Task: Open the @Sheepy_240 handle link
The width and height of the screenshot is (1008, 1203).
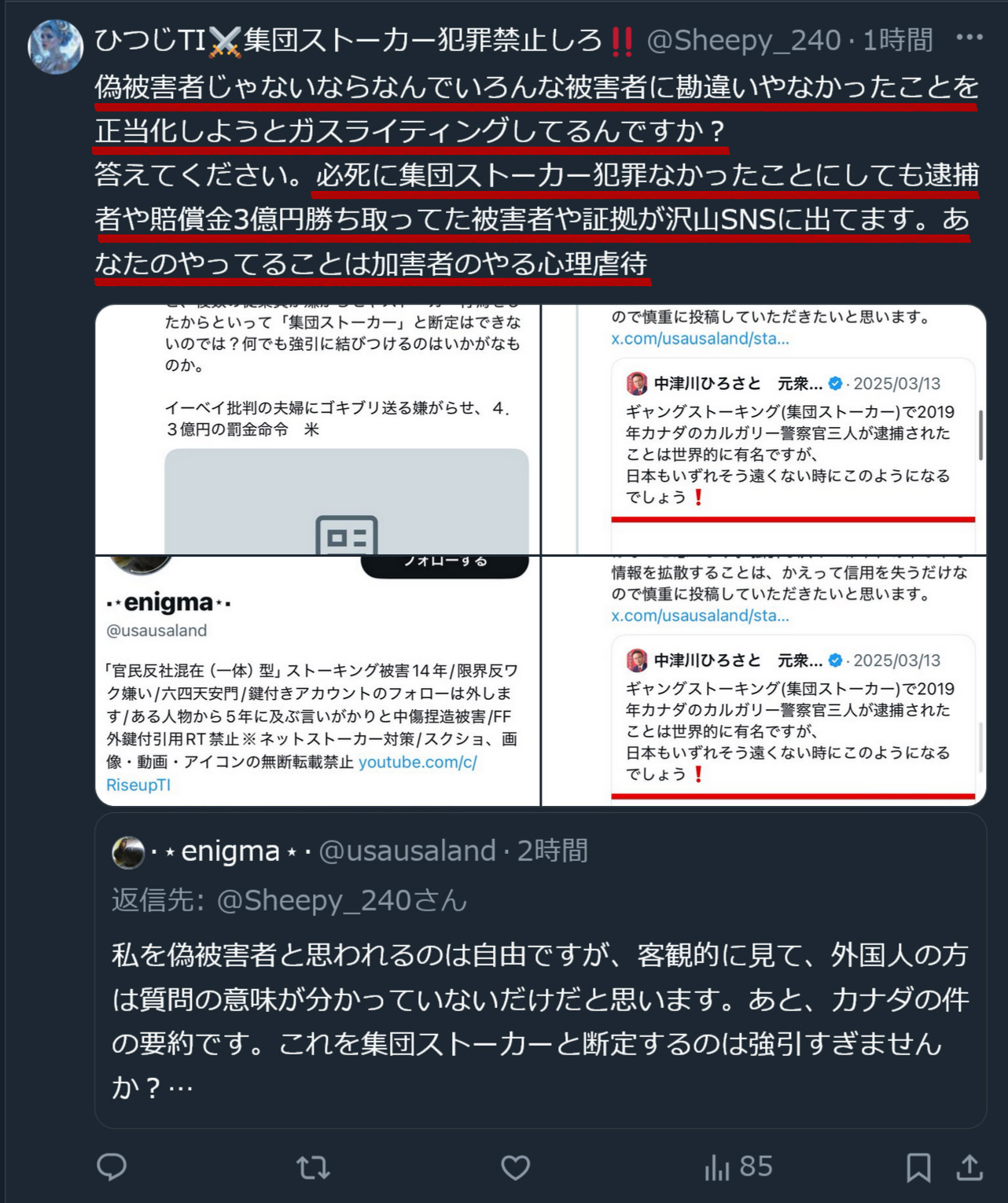Action: [743, 39]
